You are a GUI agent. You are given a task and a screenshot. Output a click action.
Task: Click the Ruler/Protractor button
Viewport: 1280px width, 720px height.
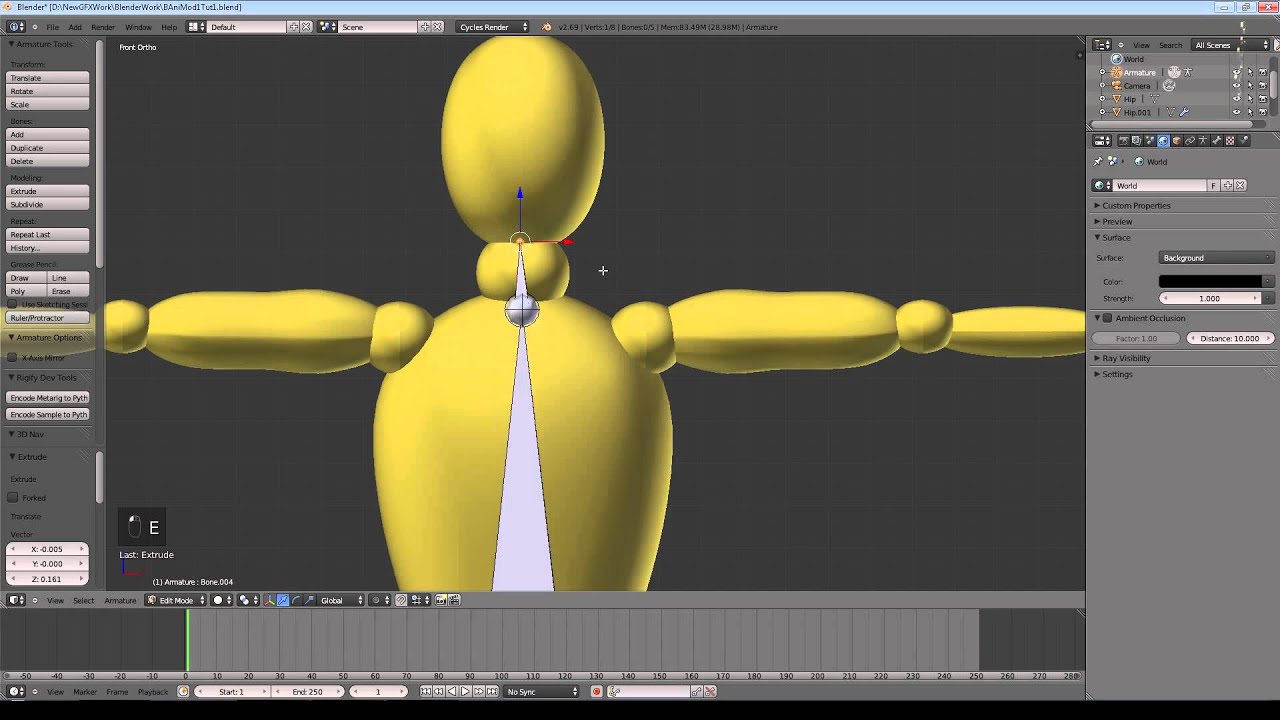(x=48, y=318)
